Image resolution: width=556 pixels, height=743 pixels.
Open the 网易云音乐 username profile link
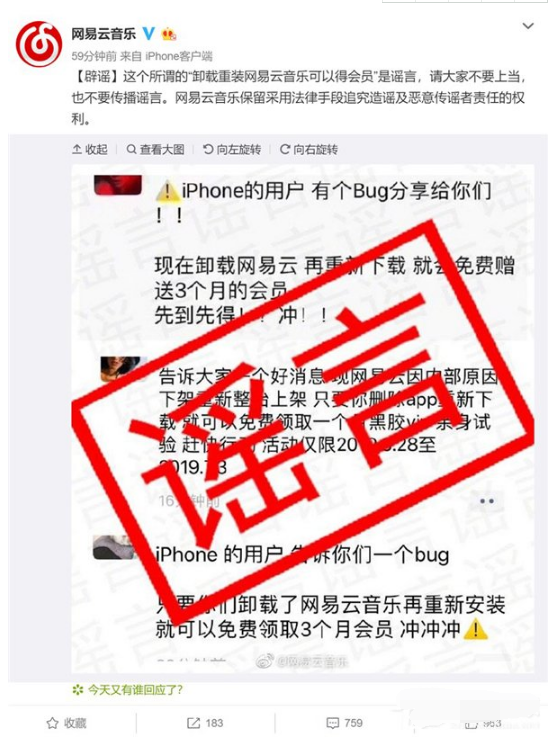(x=104, y=34)
